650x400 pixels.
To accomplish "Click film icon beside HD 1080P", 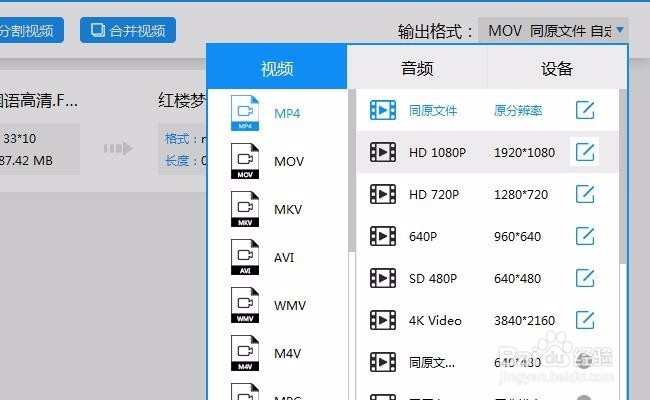I will coord(383,152).
